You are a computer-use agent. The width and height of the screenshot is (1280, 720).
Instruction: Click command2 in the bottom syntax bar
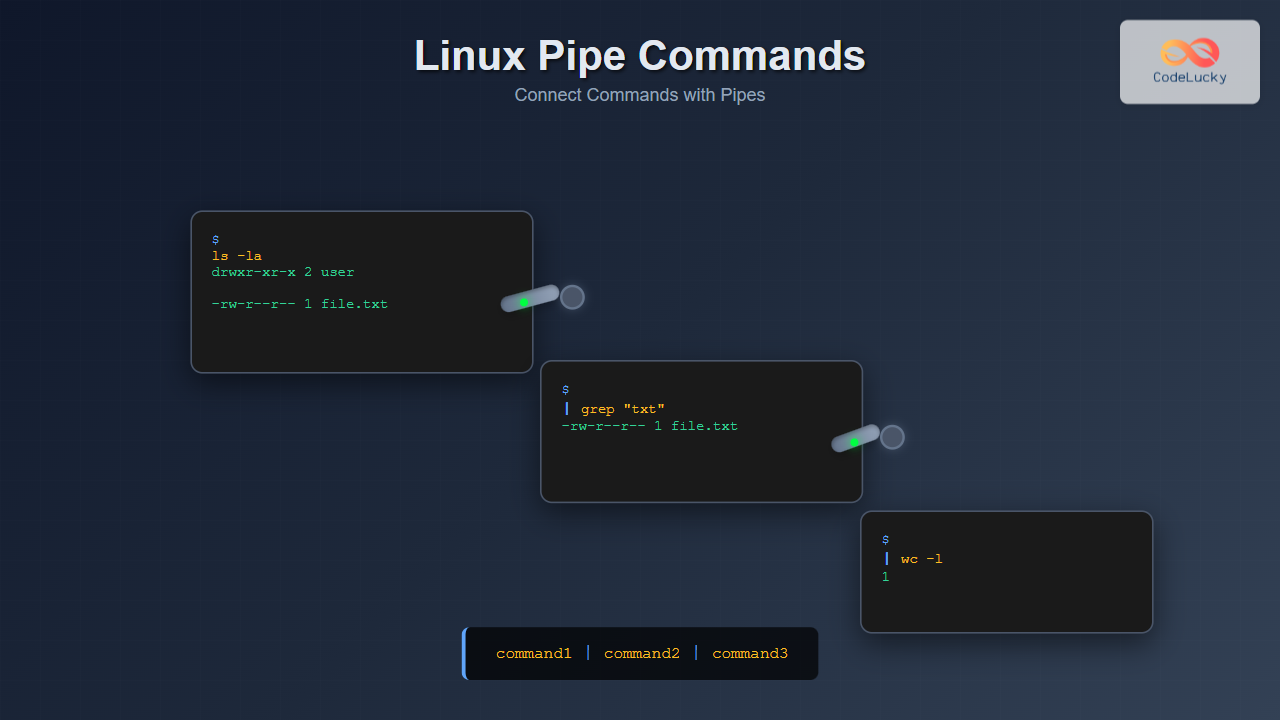pos(641,654)
